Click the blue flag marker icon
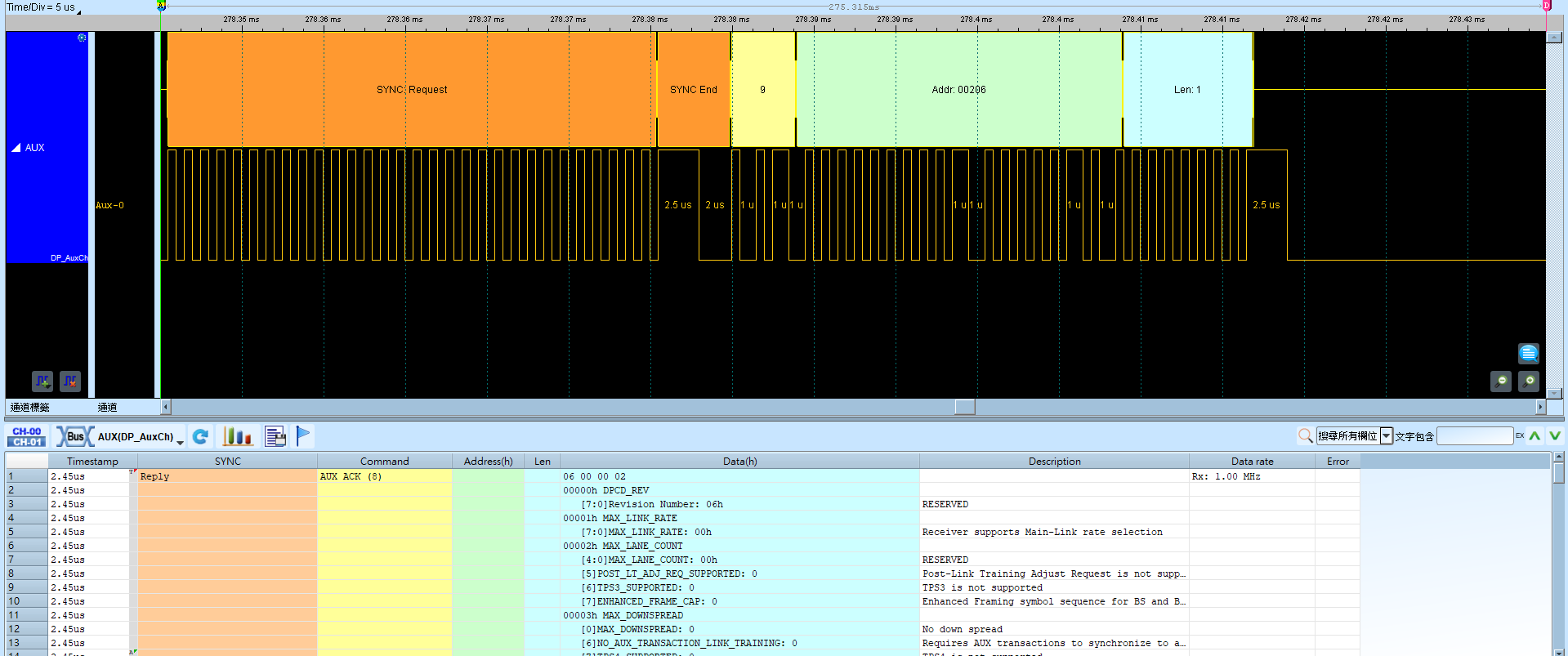 [303, 436]
